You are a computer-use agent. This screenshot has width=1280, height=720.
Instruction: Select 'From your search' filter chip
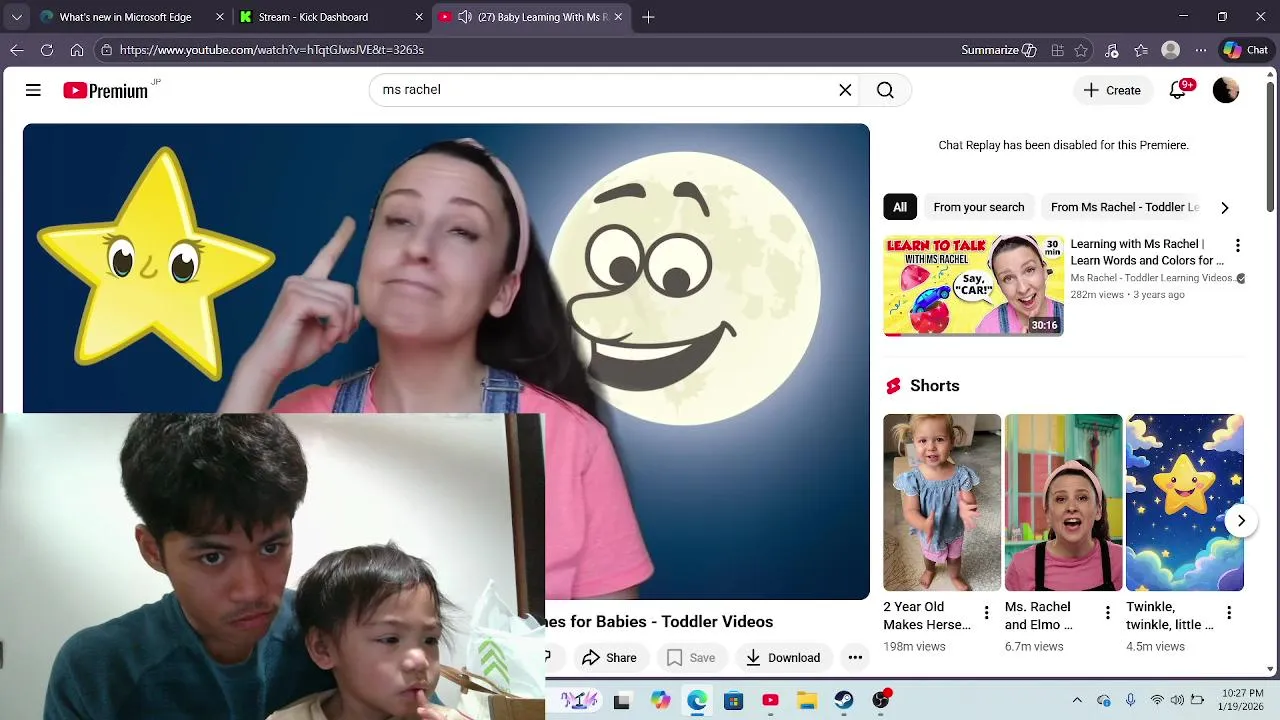(979, 207)
